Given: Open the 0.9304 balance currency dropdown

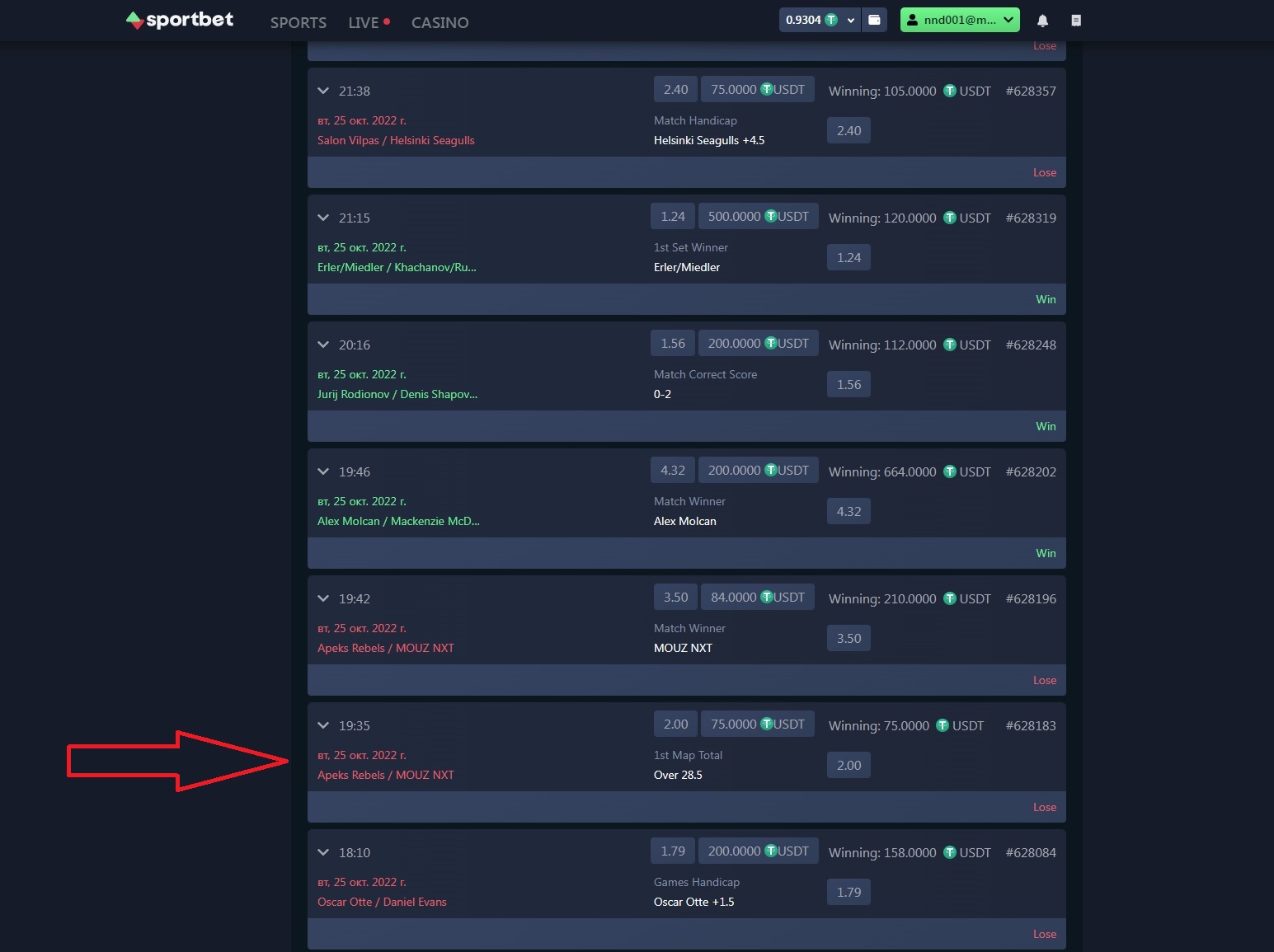Looking at the screenshot, I should coord(820,20).
